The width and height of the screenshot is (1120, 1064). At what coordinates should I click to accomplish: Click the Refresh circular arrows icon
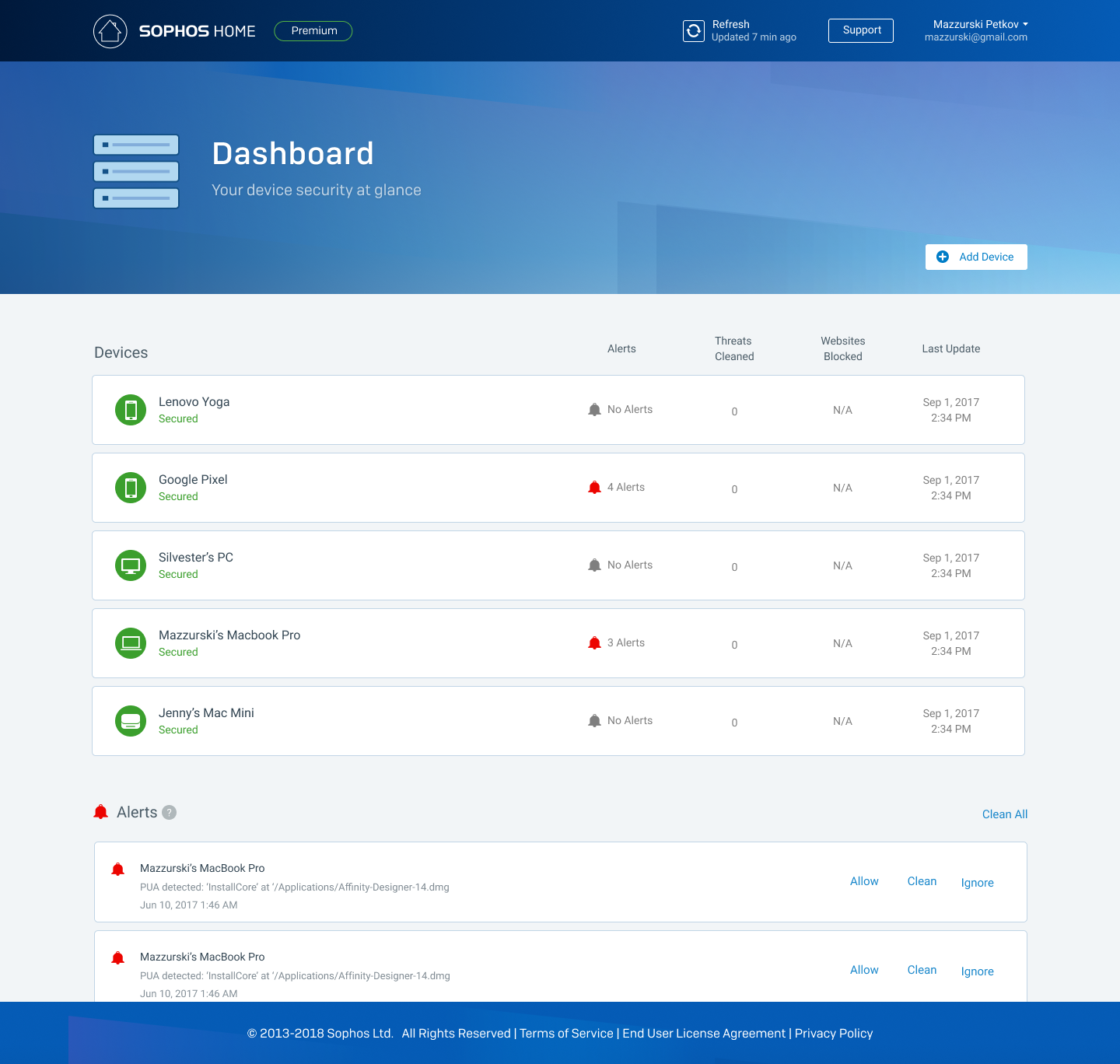coord(694,31)
